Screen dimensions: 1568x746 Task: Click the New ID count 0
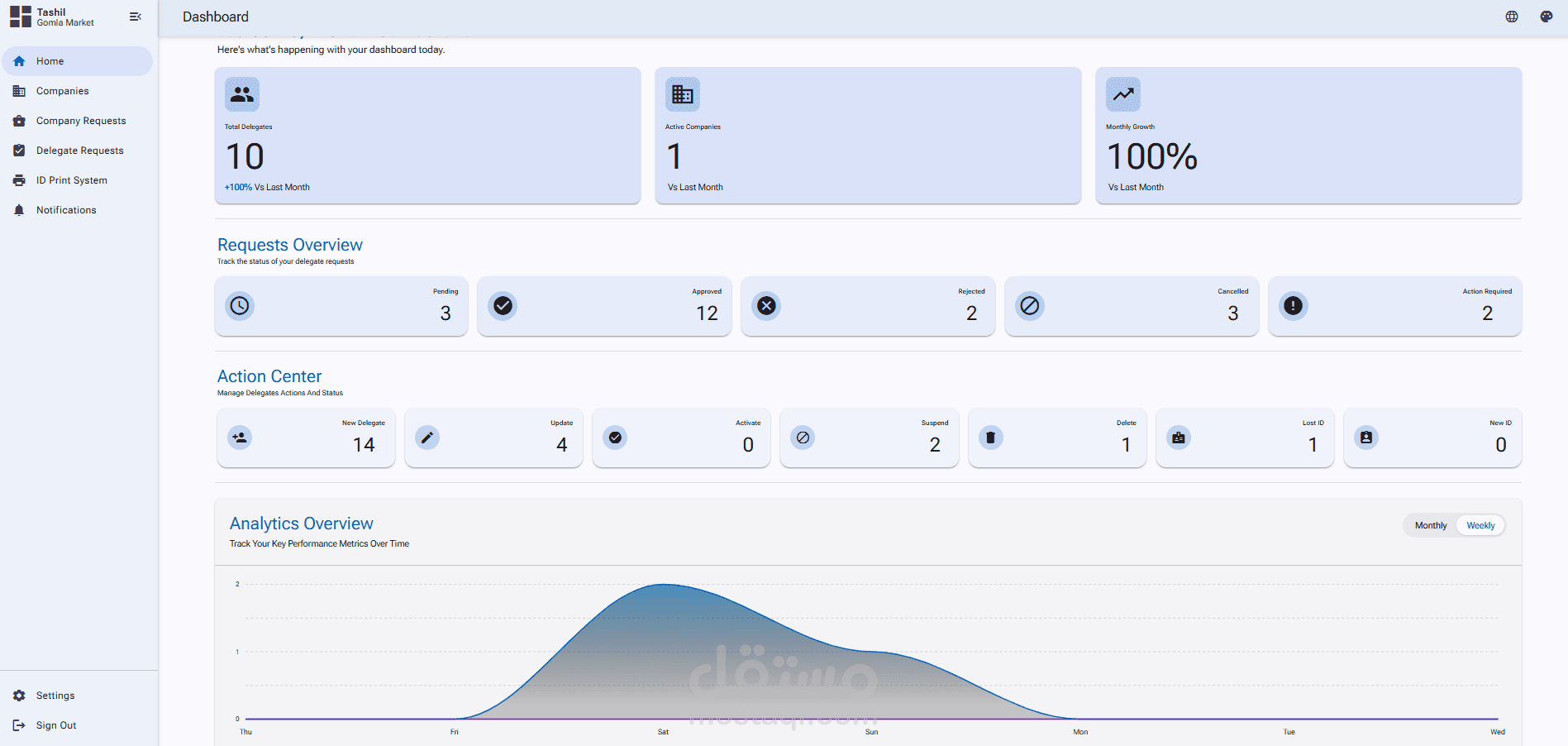[1501, 445]
